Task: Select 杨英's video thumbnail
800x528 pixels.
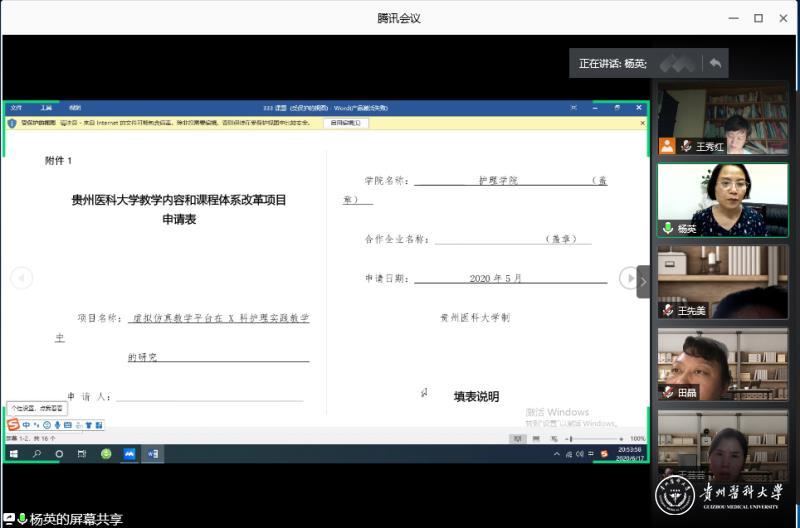Action: [722, 200]
